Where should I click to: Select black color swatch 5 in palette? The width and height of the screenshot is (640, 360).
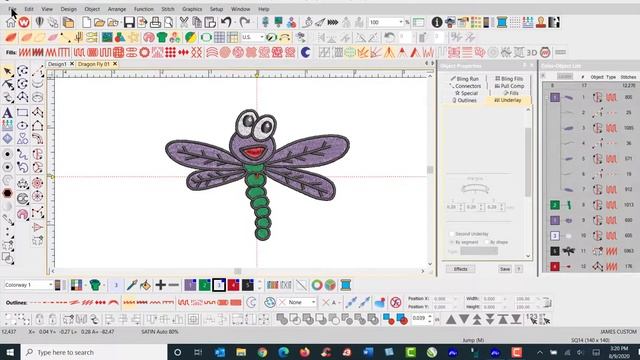pyautogui.click(x=248, y=285)
